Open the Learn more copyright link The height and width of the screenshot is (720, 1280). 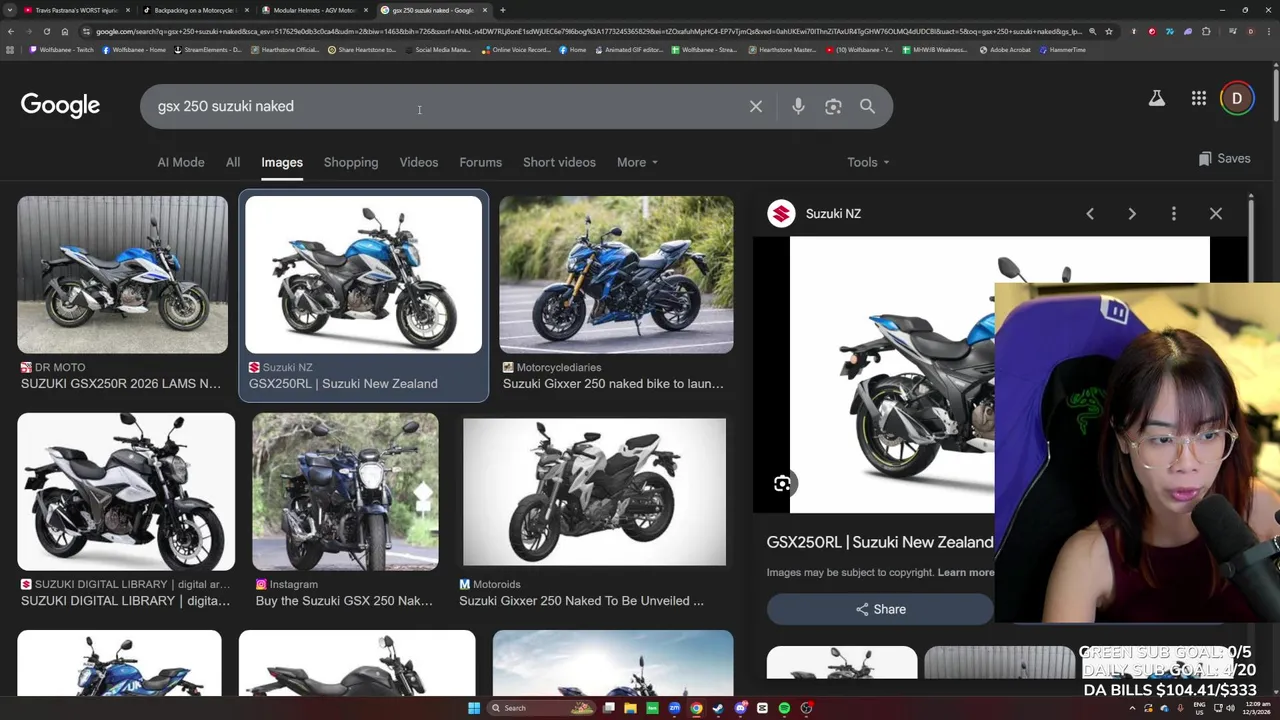click(965, 572)
